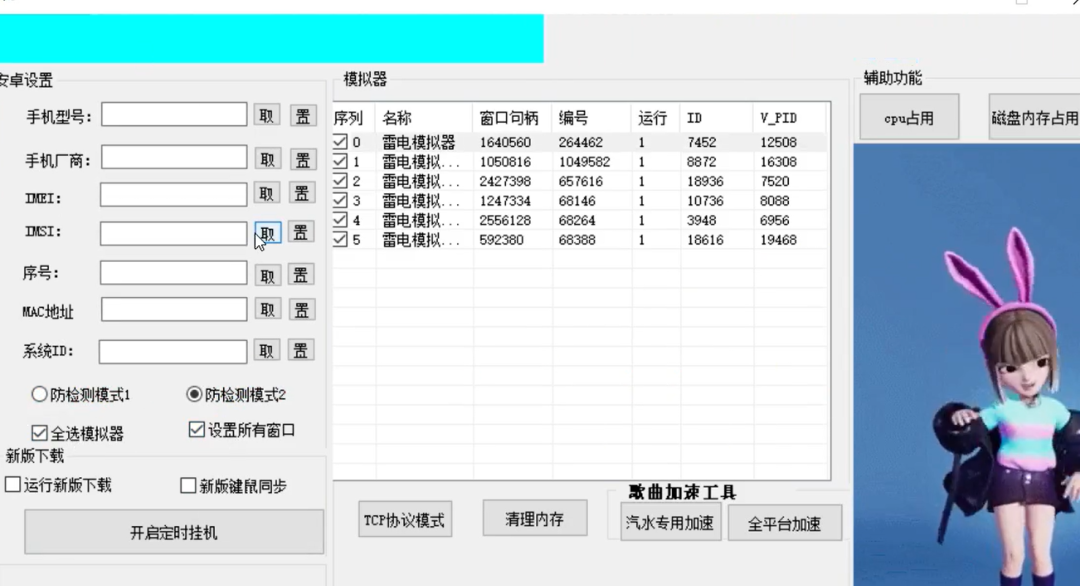This screenshot has width=1080, height=586.
Task: Click 取 button next to 手机型号
Action: [267, 116]
